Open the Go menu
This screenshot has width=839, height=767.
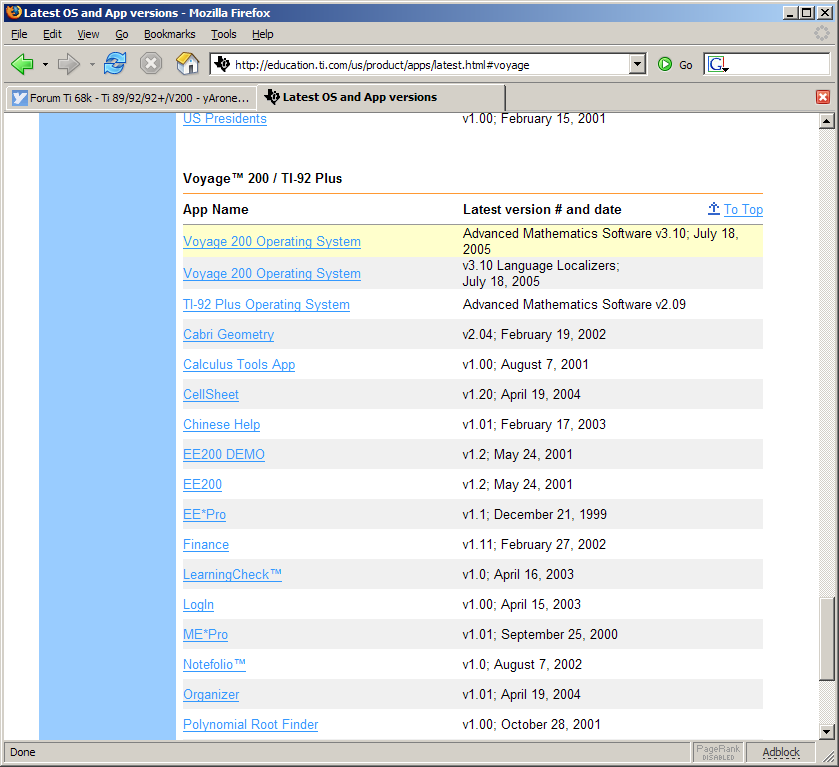(122, 34)
